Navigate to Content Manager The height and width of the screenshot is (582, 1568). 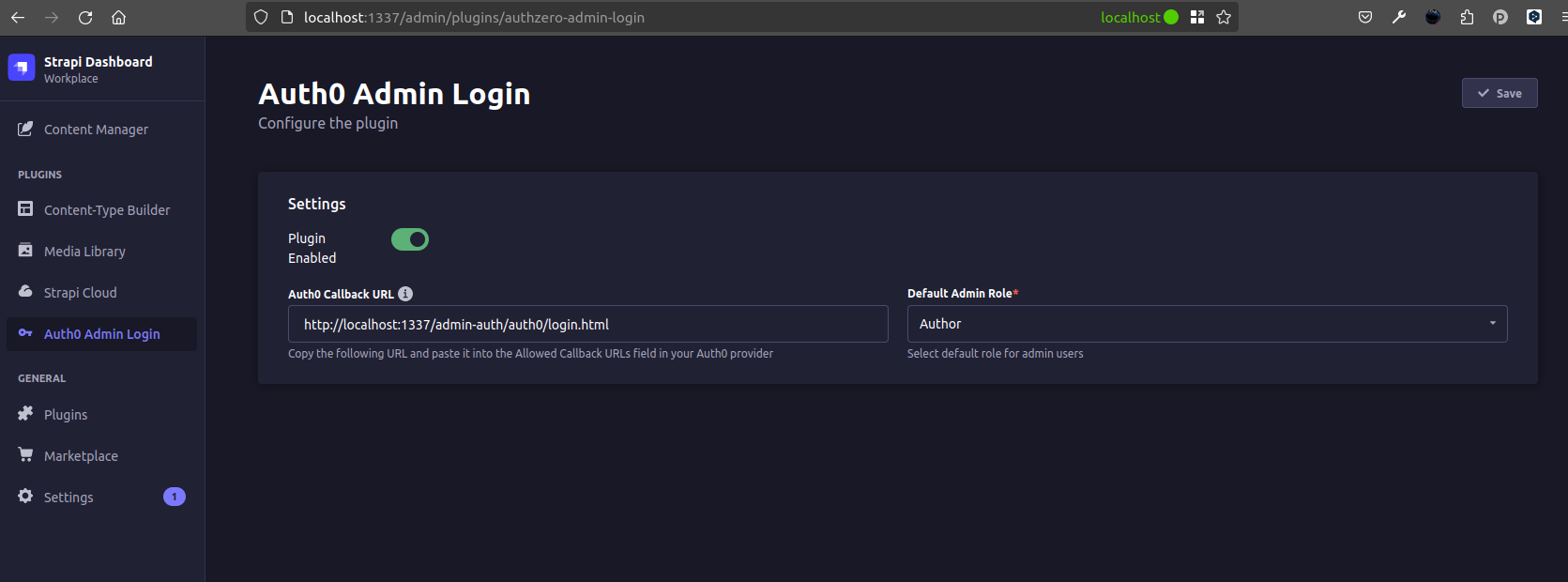[x=102, y=130]
